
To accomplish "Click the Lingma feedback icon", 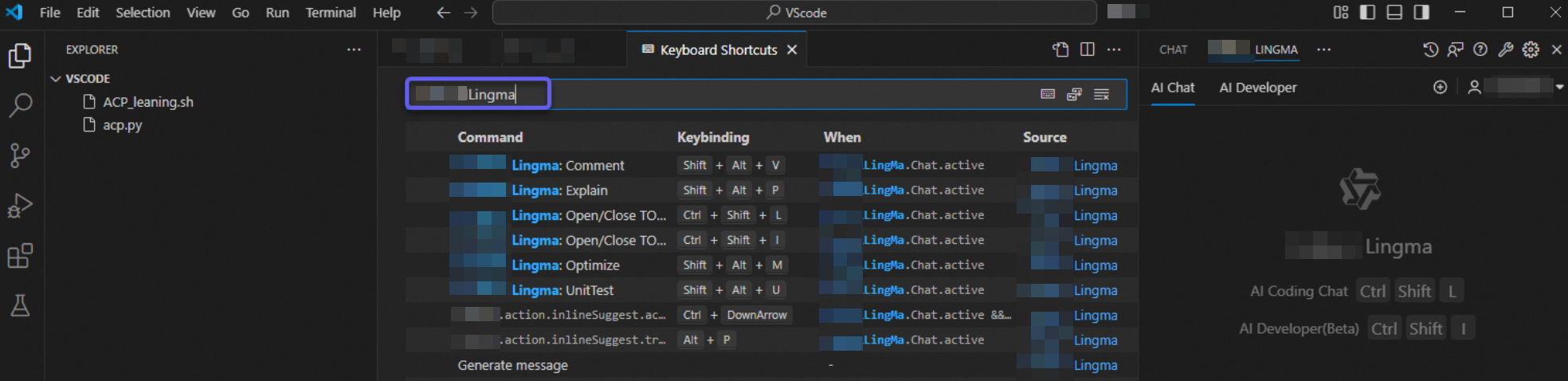I will [1456, 49].
